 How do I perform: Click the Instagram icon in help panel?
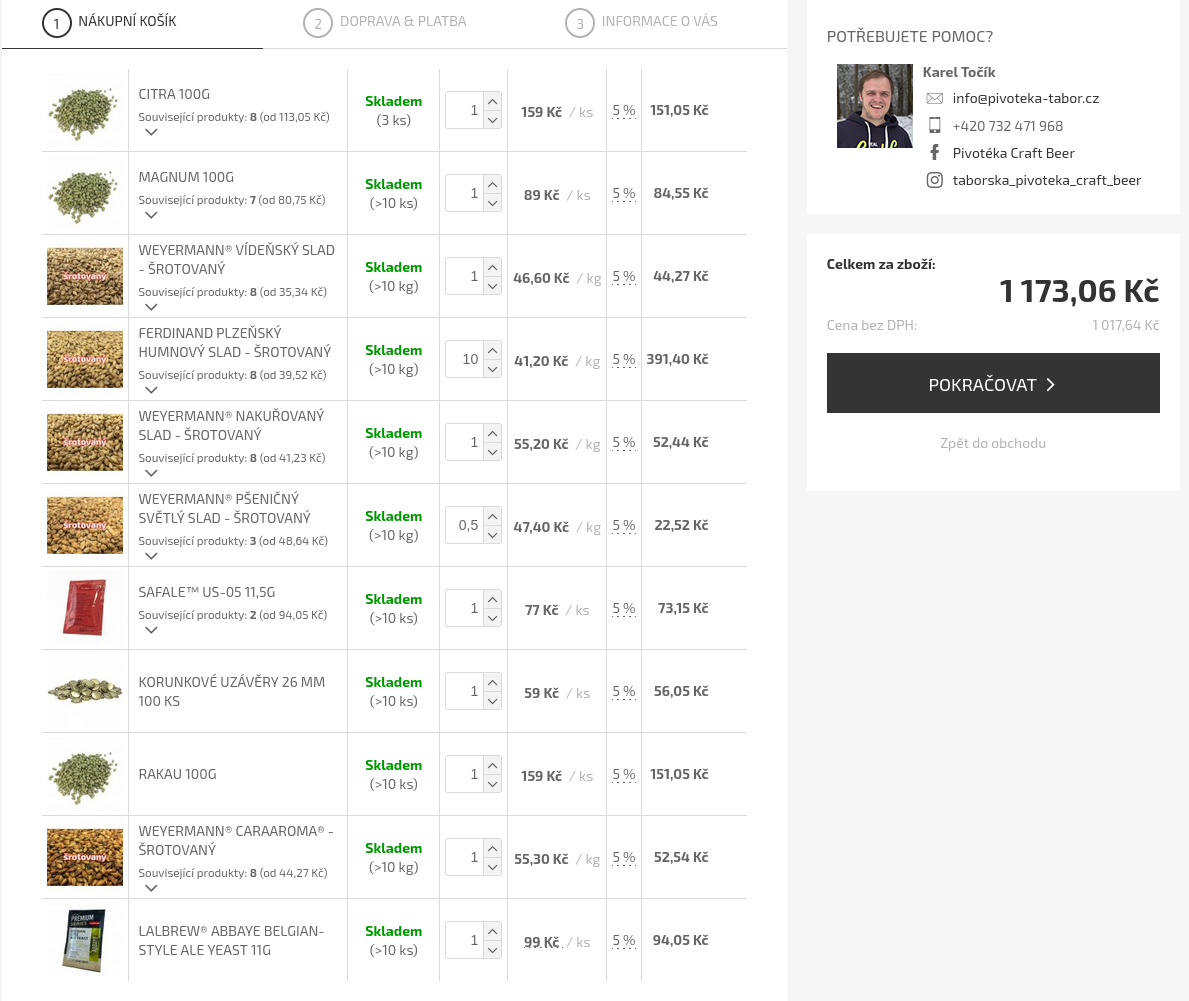(x=934, y=181)
